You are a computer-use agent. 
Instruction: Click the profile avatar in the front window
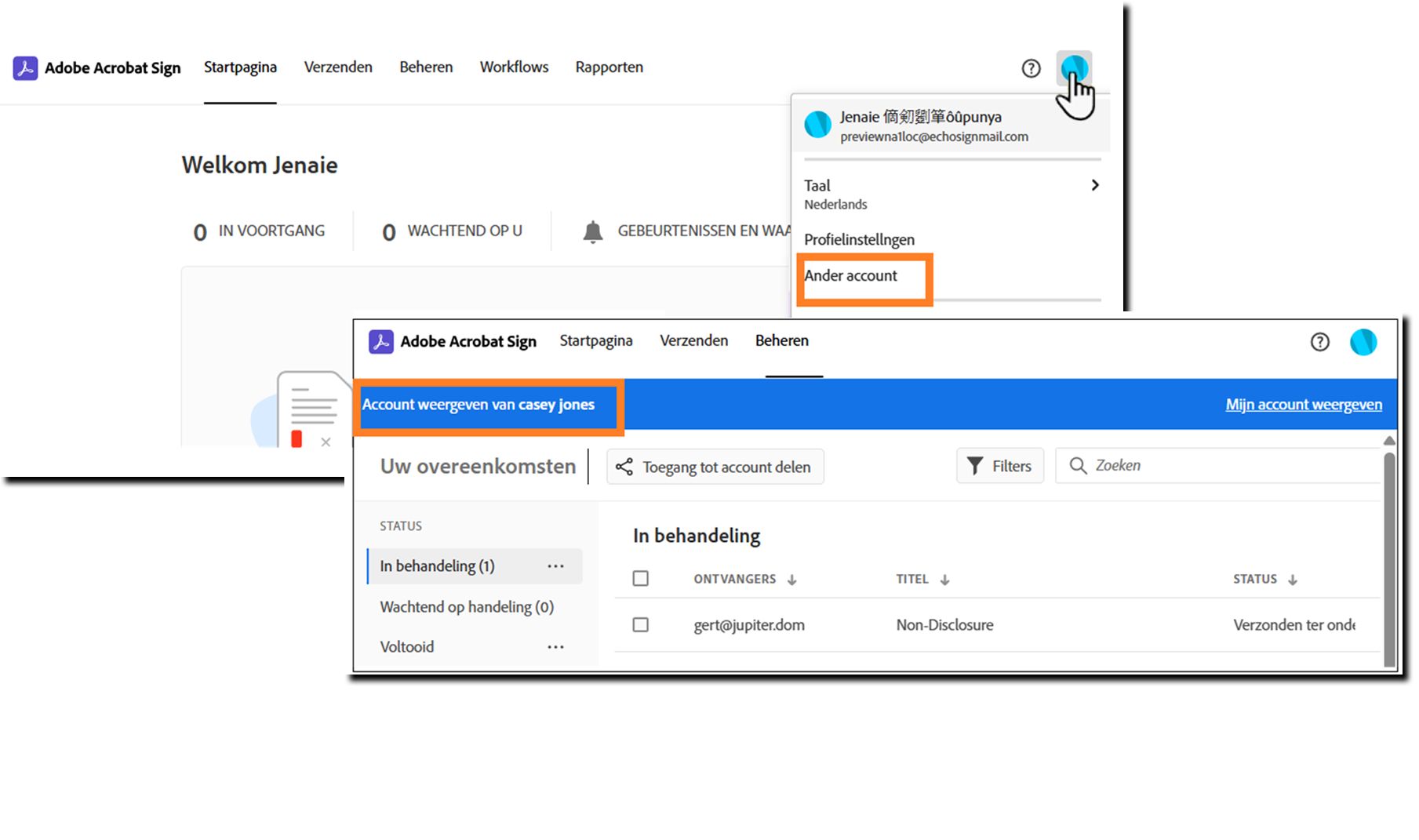click(1363, 342)
